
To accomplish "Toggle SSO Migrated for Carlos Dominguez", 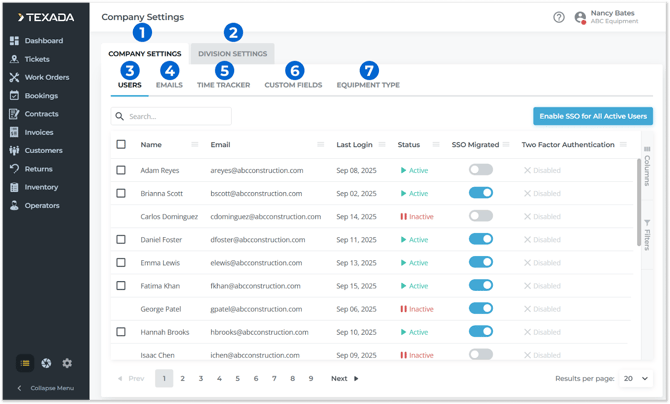I will [x=481, y=216].
